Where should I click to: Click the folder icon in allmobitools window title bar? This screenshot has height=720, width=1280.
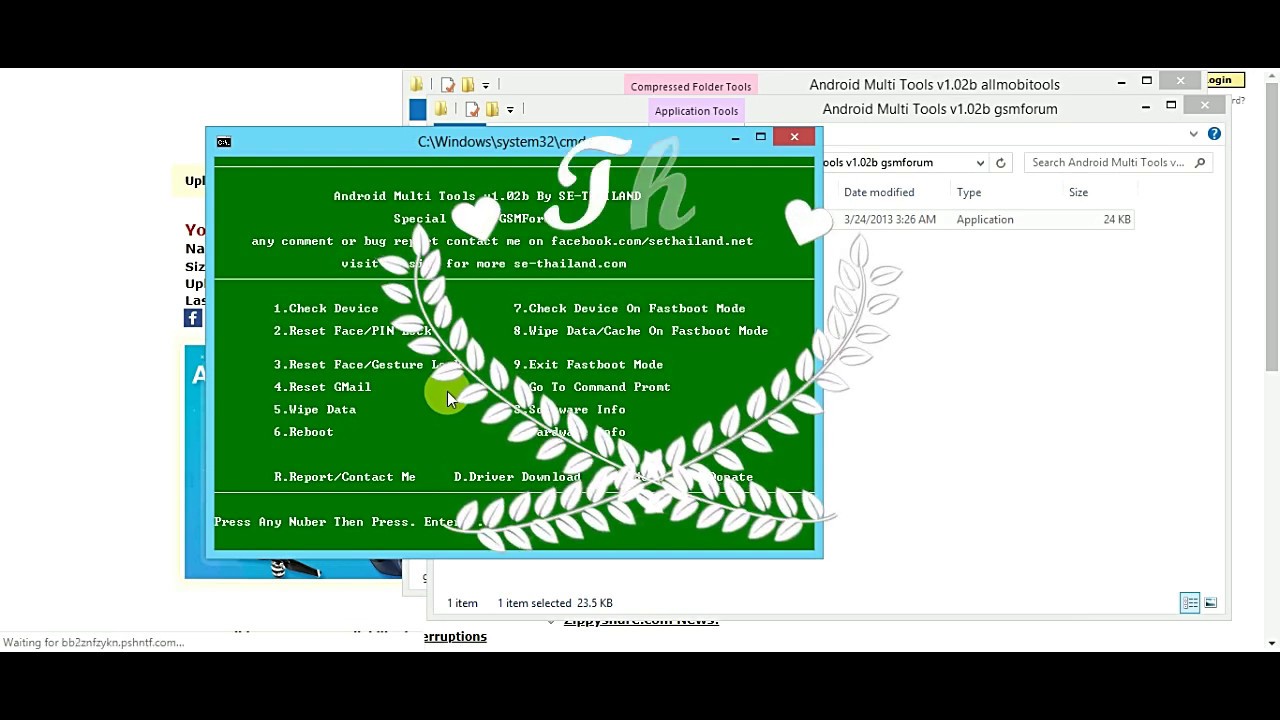417,85
